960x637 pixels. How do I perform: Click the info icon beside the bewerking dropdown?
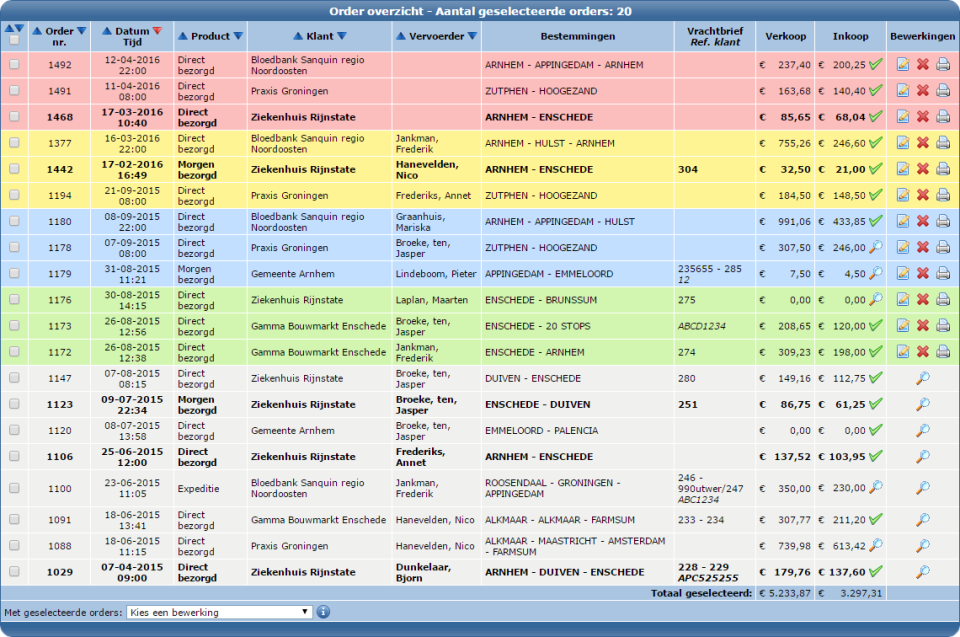(324, 611)
